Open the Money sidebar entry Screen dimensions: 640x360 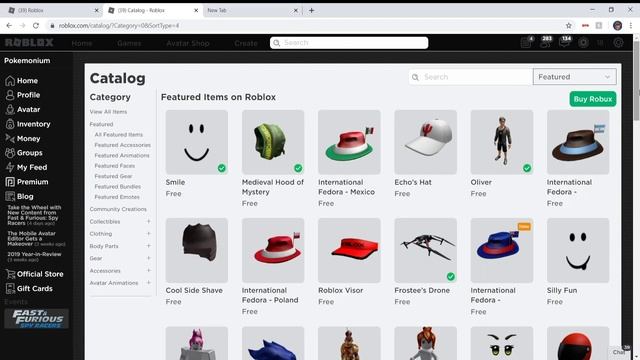pos(23,139)
